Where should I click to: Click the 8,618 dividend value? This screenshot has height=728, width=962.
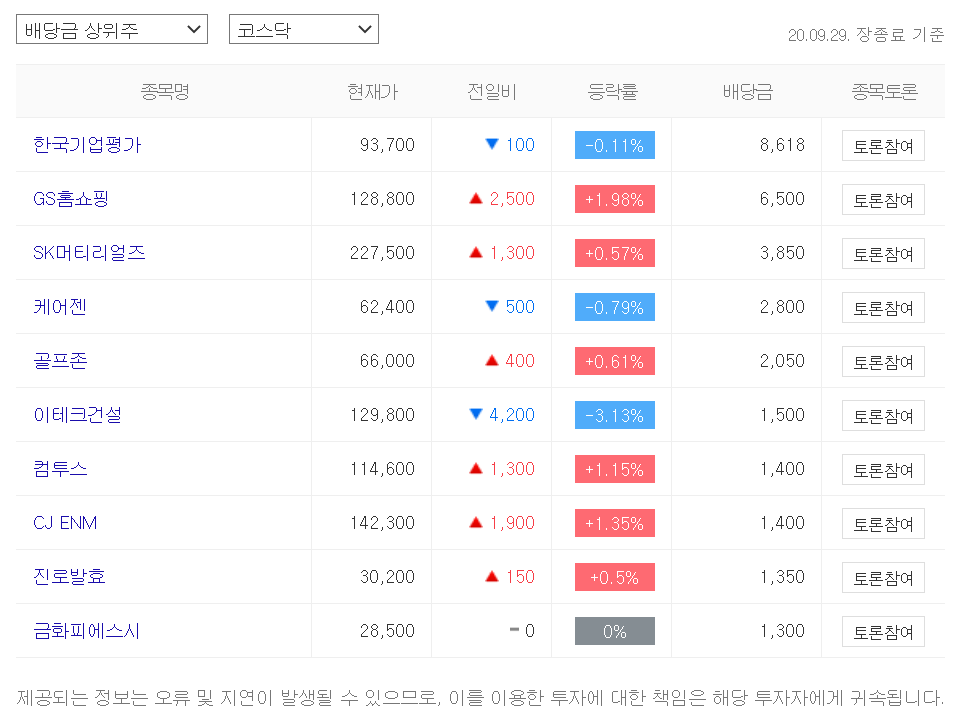(x=782, y=145)
